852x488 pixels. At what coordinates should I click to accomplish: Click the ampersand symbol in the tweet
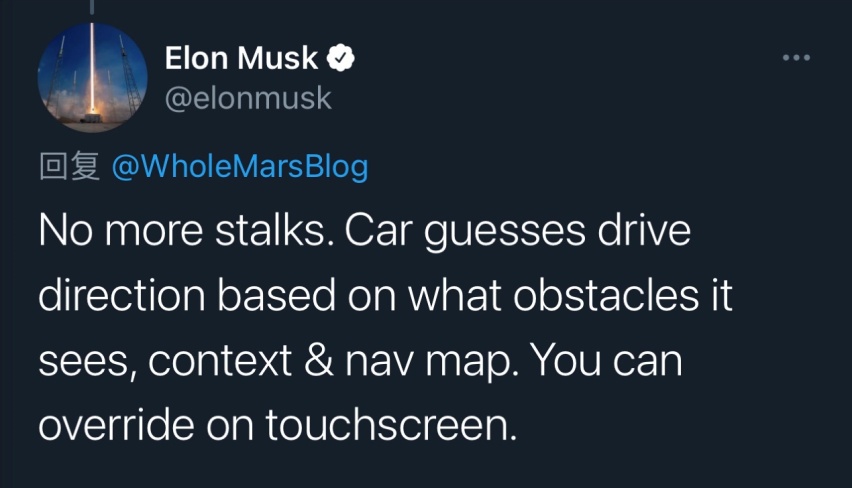pyautogui.click(x=319, y=360)
